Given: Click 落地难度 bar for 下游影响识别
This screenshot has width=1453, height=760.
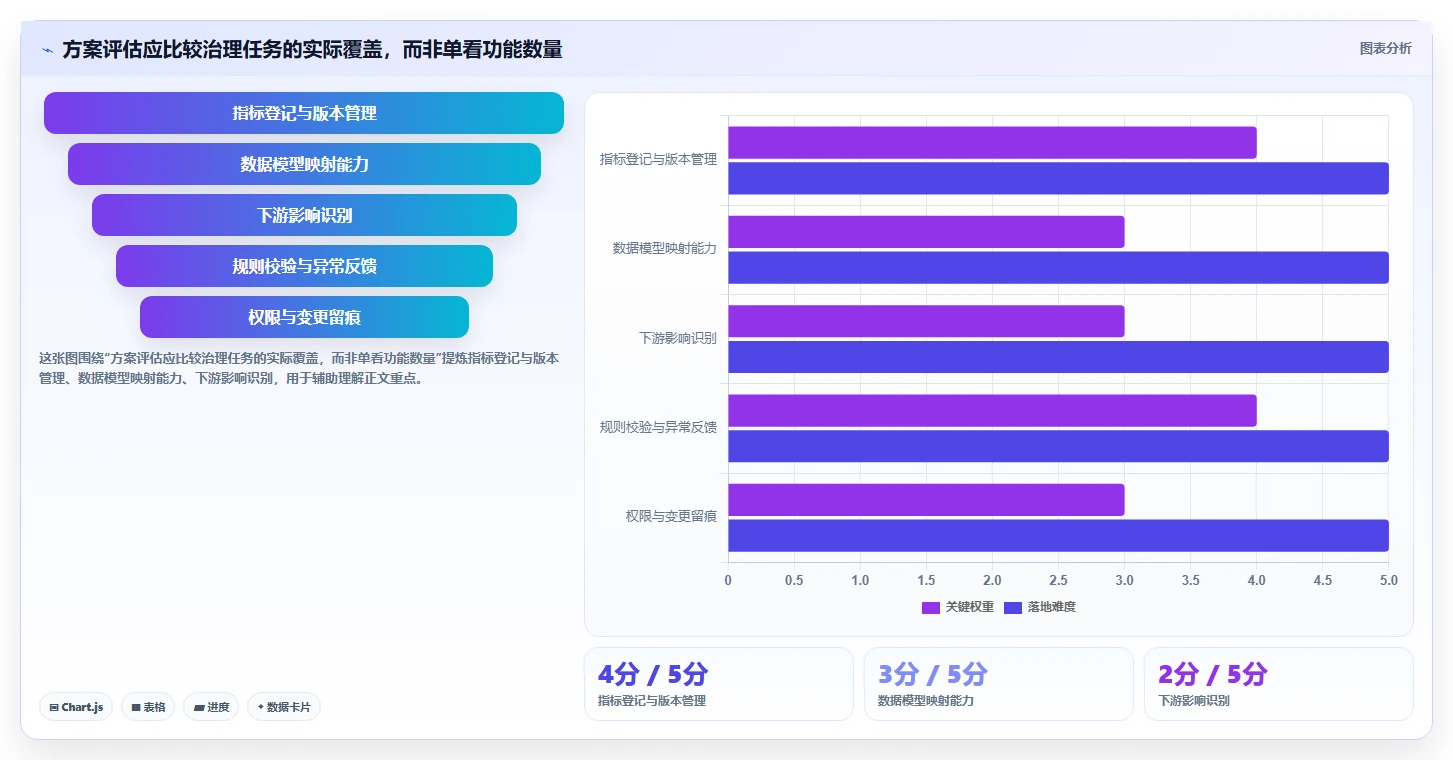Looking at the screenshot, I should tap(1058, 357).
